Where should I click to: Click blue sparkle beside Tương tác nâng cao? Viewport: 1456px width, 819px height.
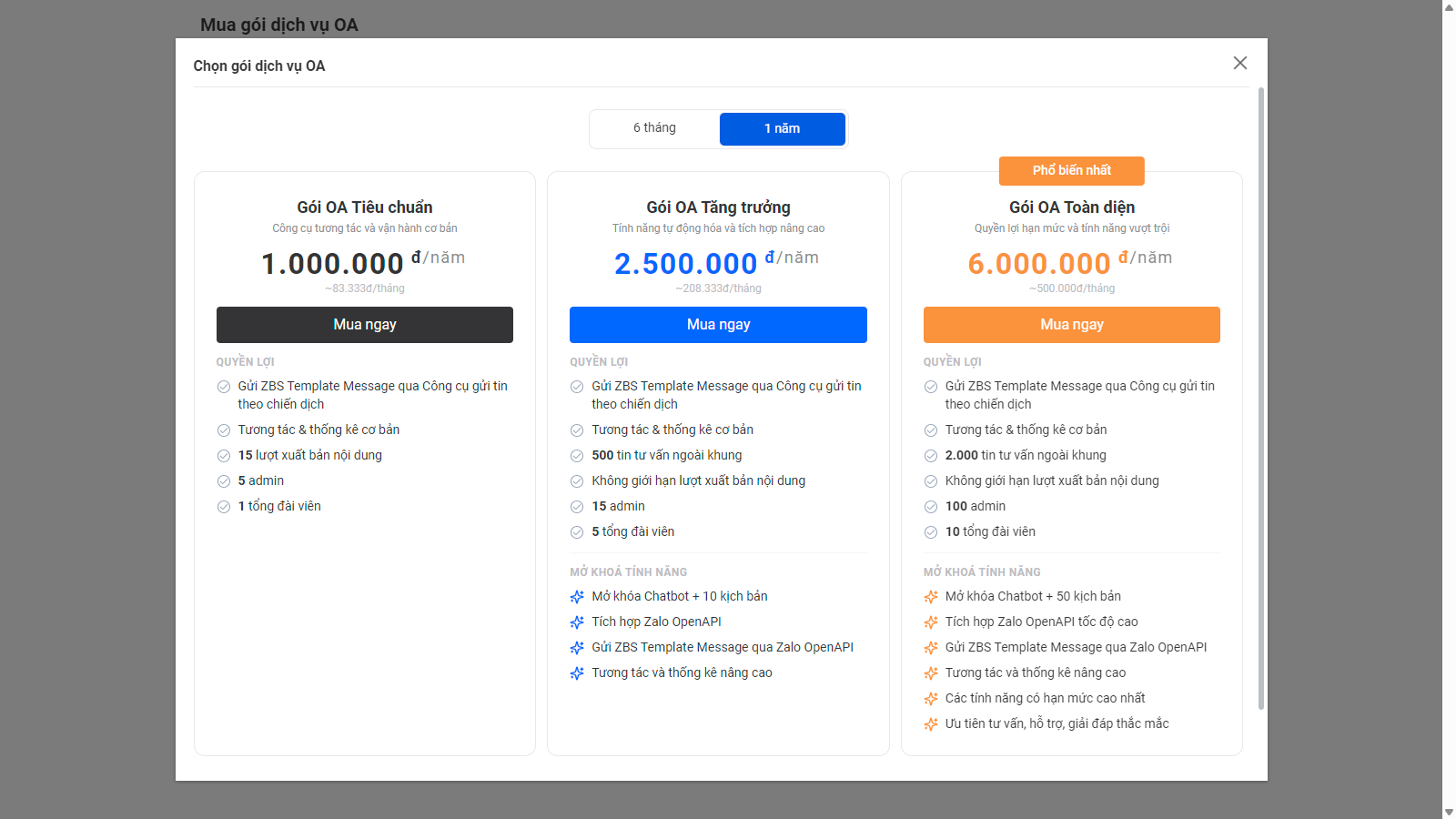577,673
